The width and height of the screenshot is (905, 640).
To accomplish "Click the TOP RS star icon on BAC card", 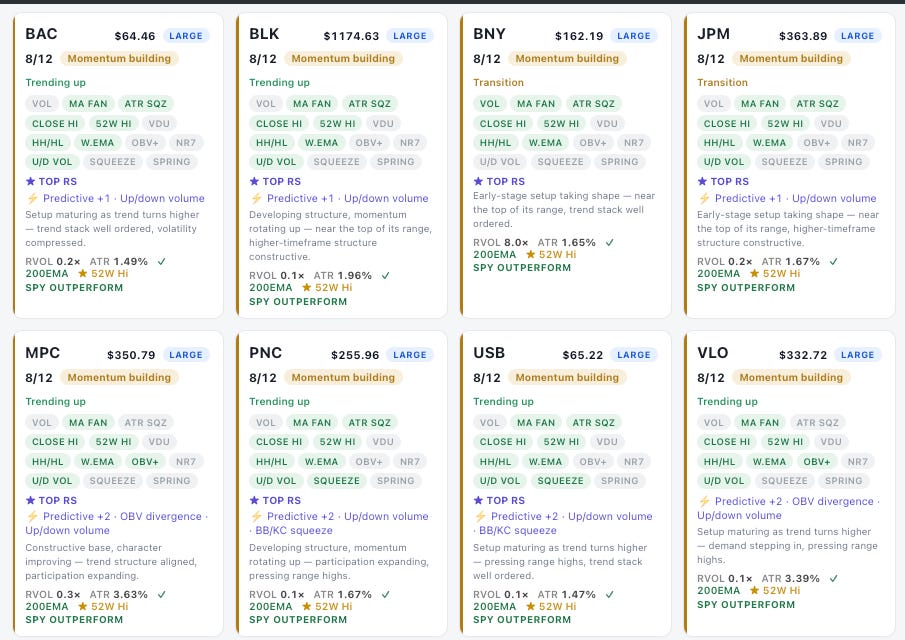I will [x=31, y=181].
